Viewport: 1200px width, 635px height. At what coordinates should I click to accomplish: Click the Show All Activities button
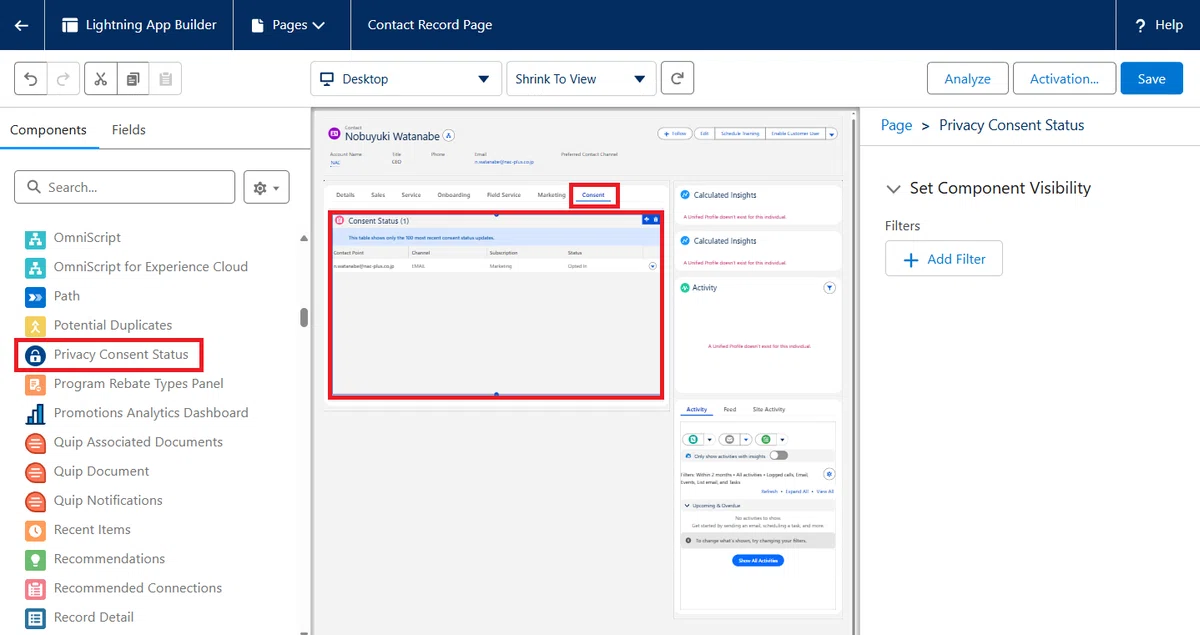(758, 561)
